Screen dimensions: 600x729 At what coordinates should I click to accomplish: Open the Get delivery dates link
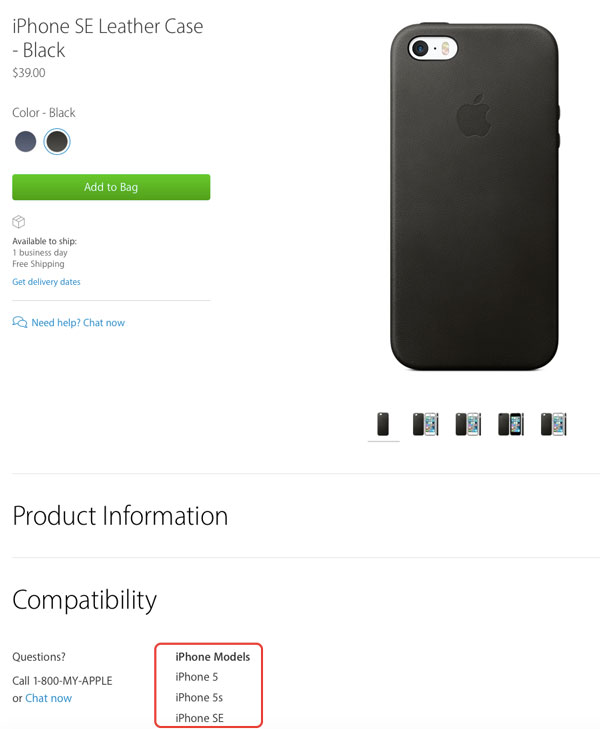pos(46,282)
